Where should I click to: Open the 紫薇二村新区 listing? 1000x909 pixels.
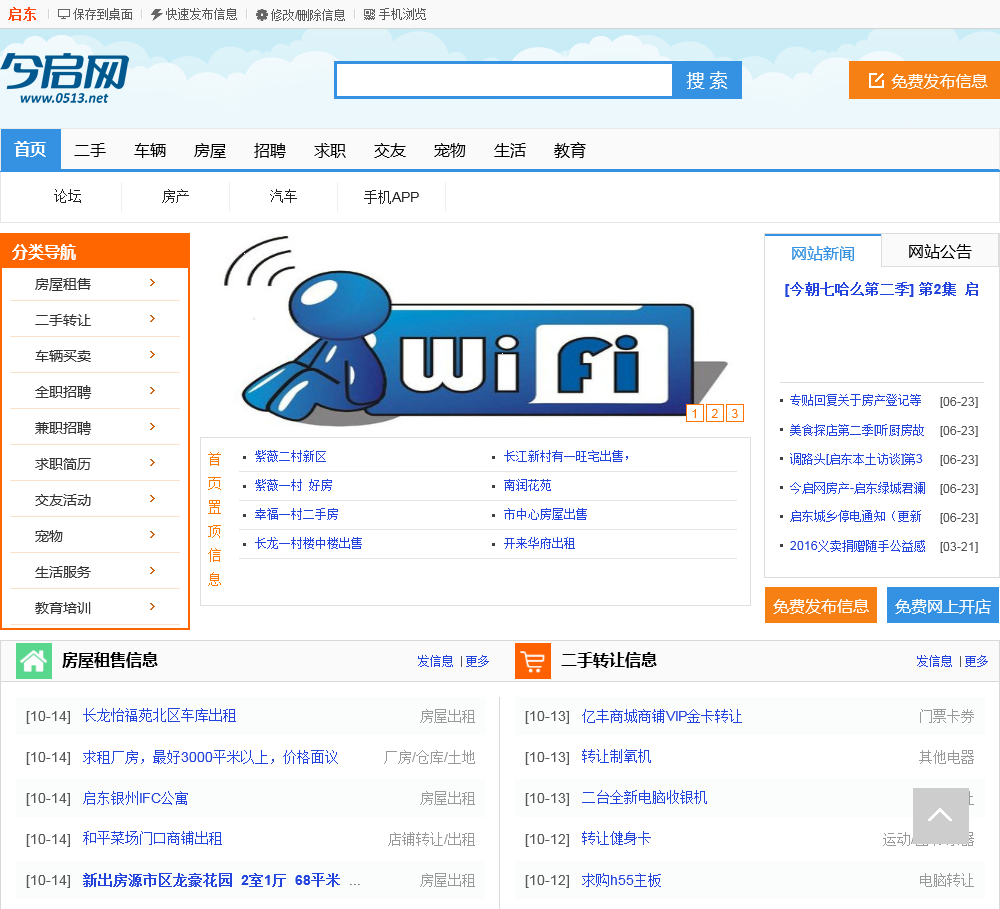[290, 457]
